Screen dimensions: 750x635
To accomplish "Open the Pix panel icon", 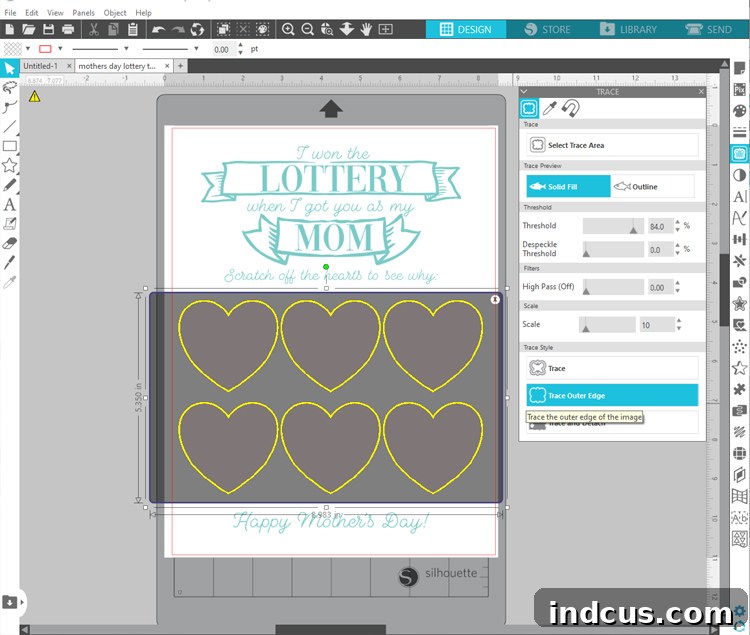I will pyautogui.click(x=739, y=89).
